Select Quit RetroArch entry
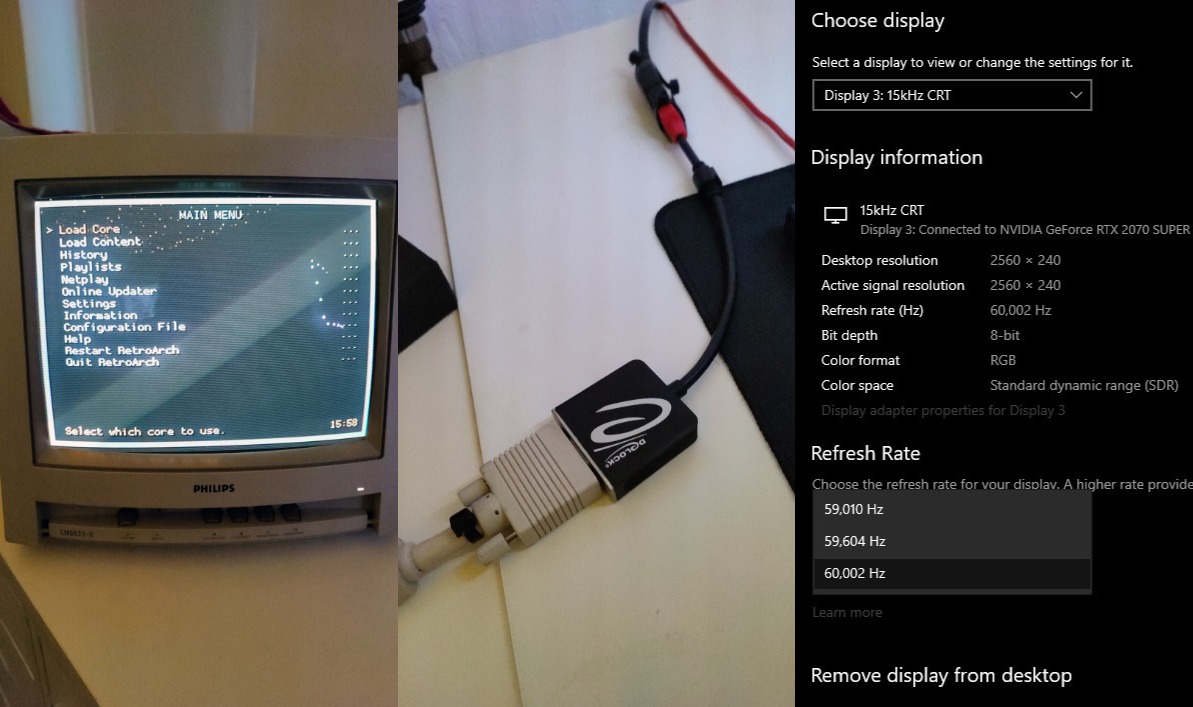The image size is (1193, 707). (x=112, y=362)
